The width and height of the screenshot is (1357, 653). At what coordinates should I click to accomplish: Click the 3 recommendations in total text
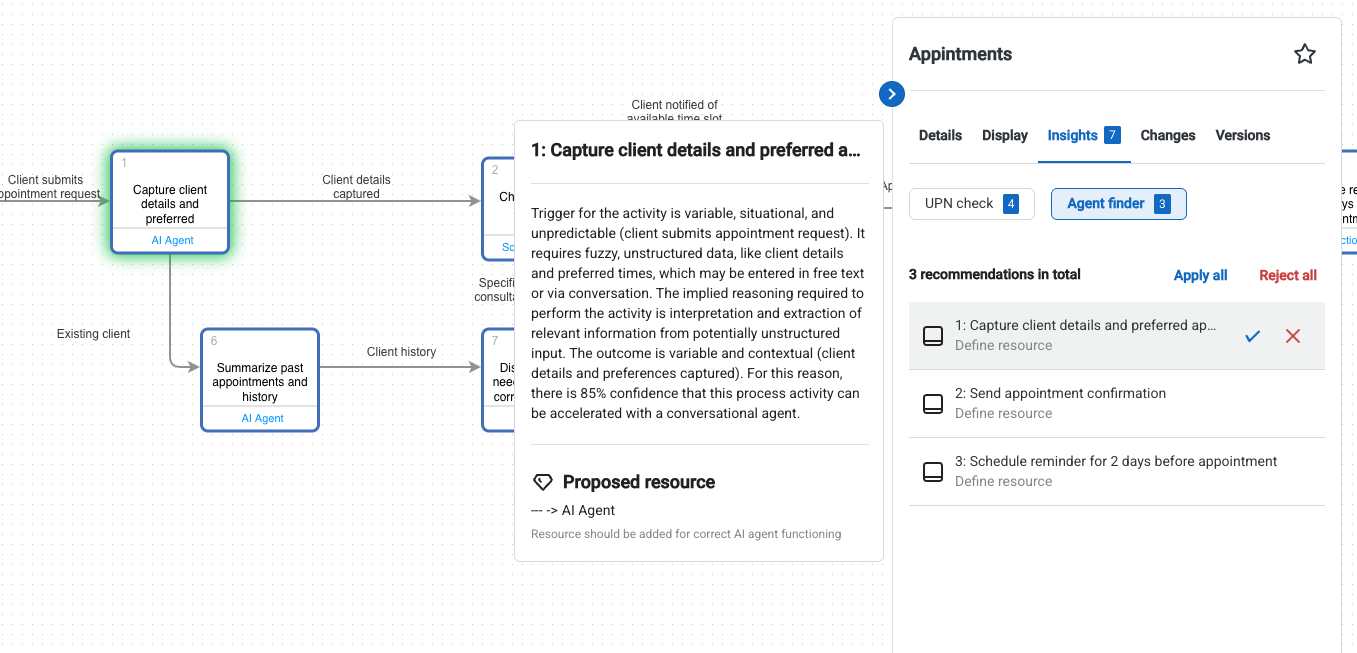[995, 274]
